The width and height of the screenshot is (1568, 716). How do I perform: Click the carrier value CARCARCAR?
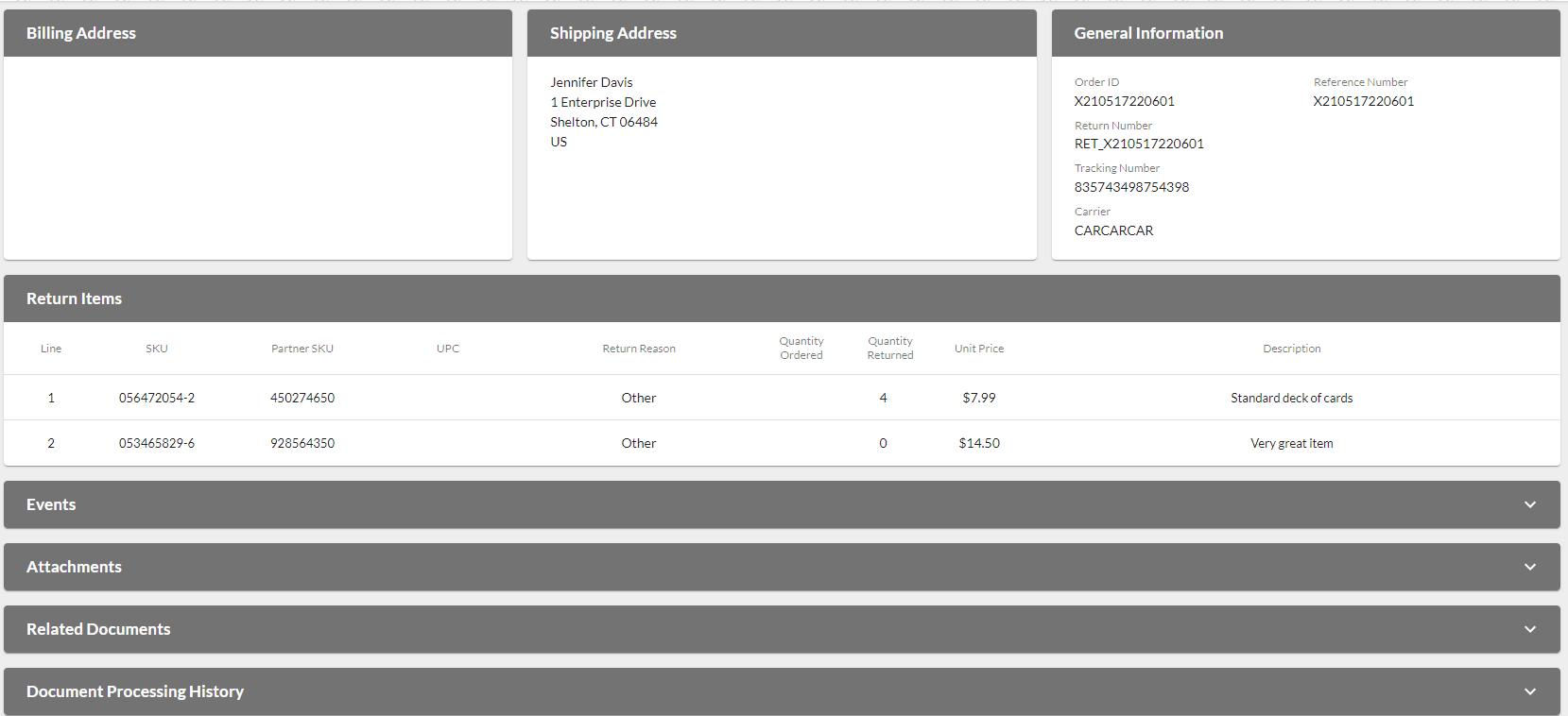pos(1113,230)
